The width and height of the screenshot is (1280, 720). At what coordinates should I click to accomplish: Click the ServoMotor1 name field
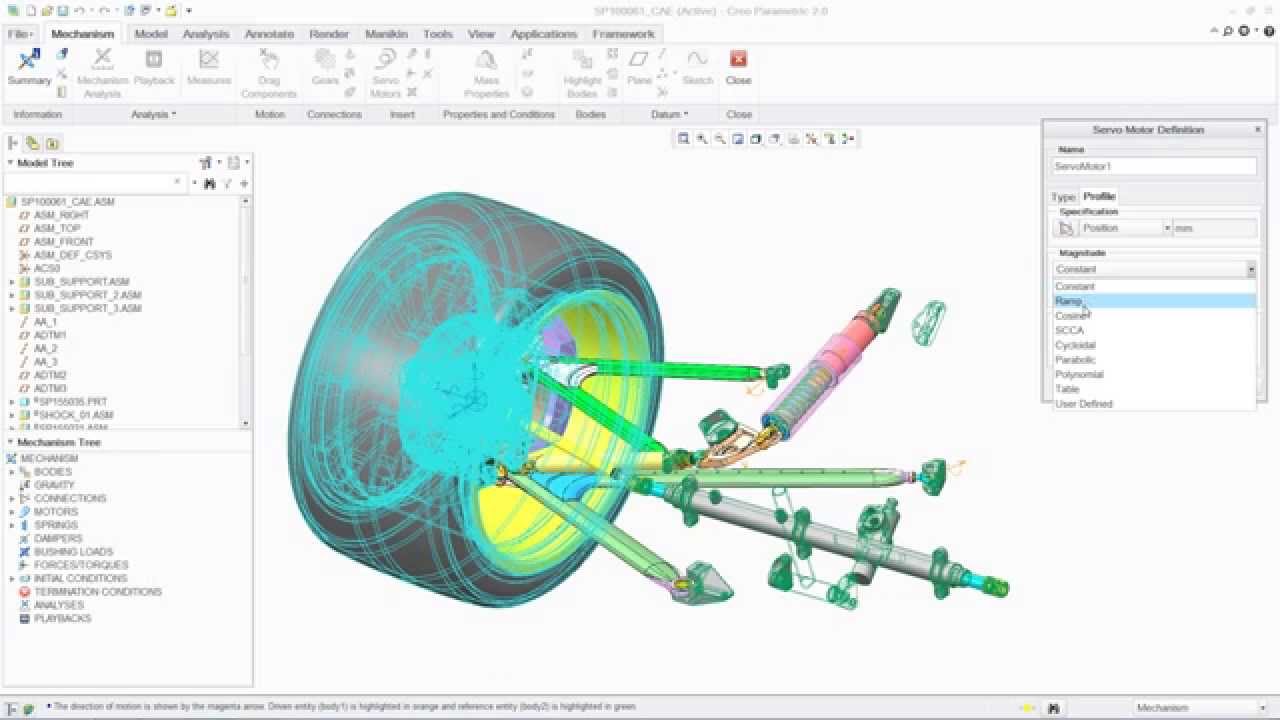tap(1154, 164)
